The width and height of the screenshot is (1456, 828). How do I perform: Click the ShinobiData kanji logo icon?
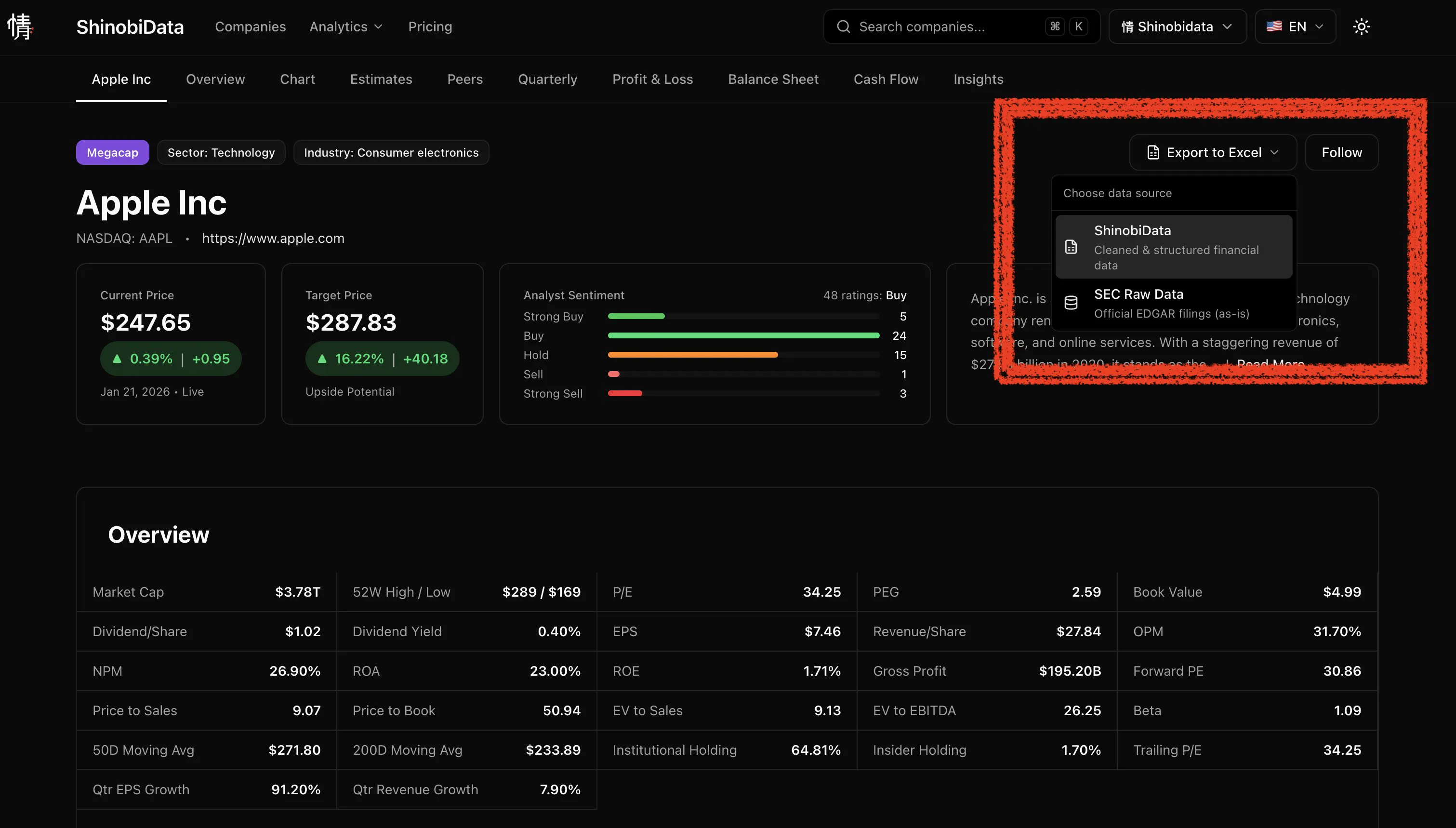[20, 27]
